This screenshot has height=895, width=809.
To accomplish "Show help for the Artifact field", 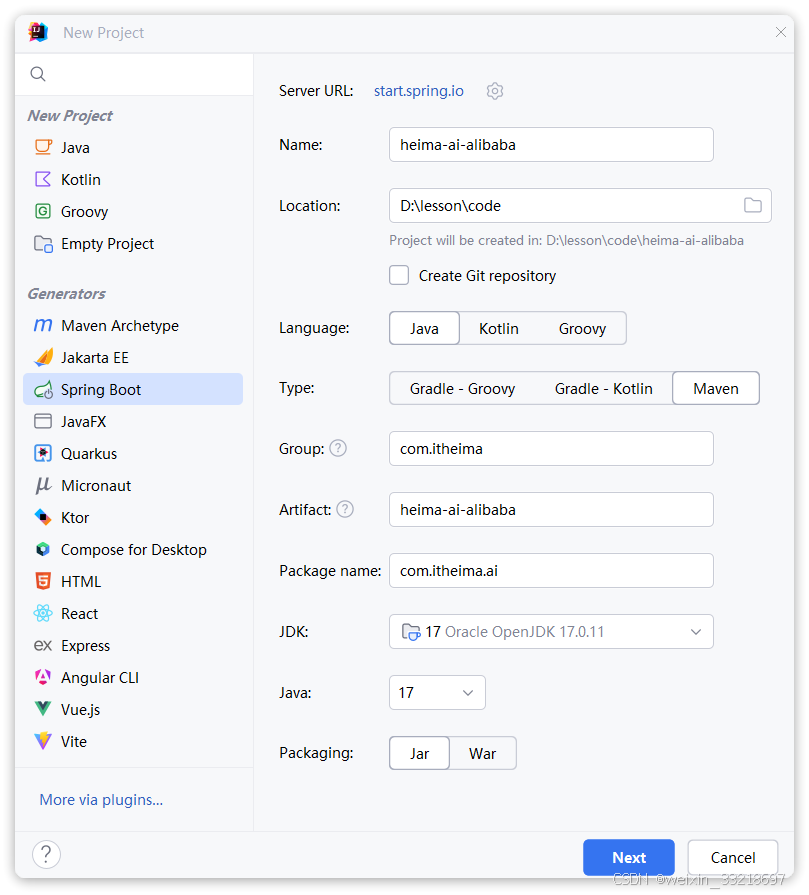I will [x=345, y=509].
